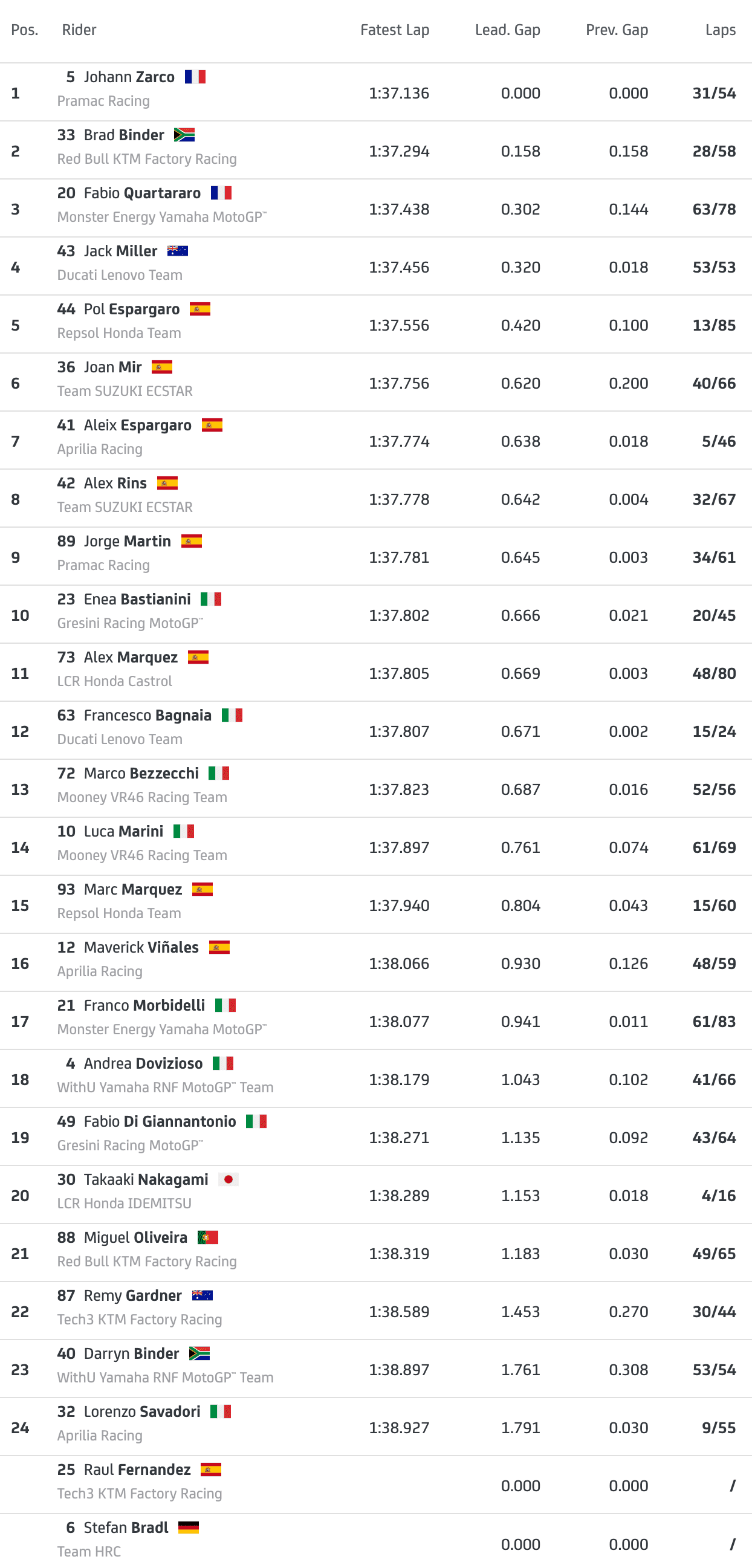
Task: Click the Italian flag beside Francesco Bagnaia
Action: tap(232, 715)
